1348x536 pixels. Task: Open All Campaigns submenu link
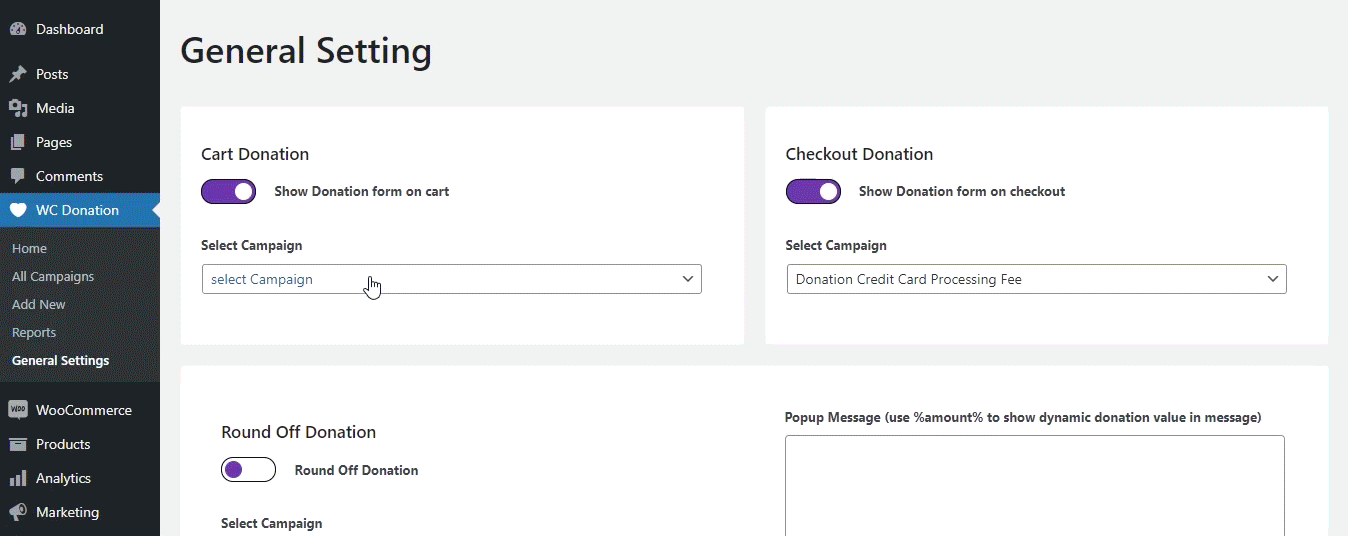click(x=53, y=276)
